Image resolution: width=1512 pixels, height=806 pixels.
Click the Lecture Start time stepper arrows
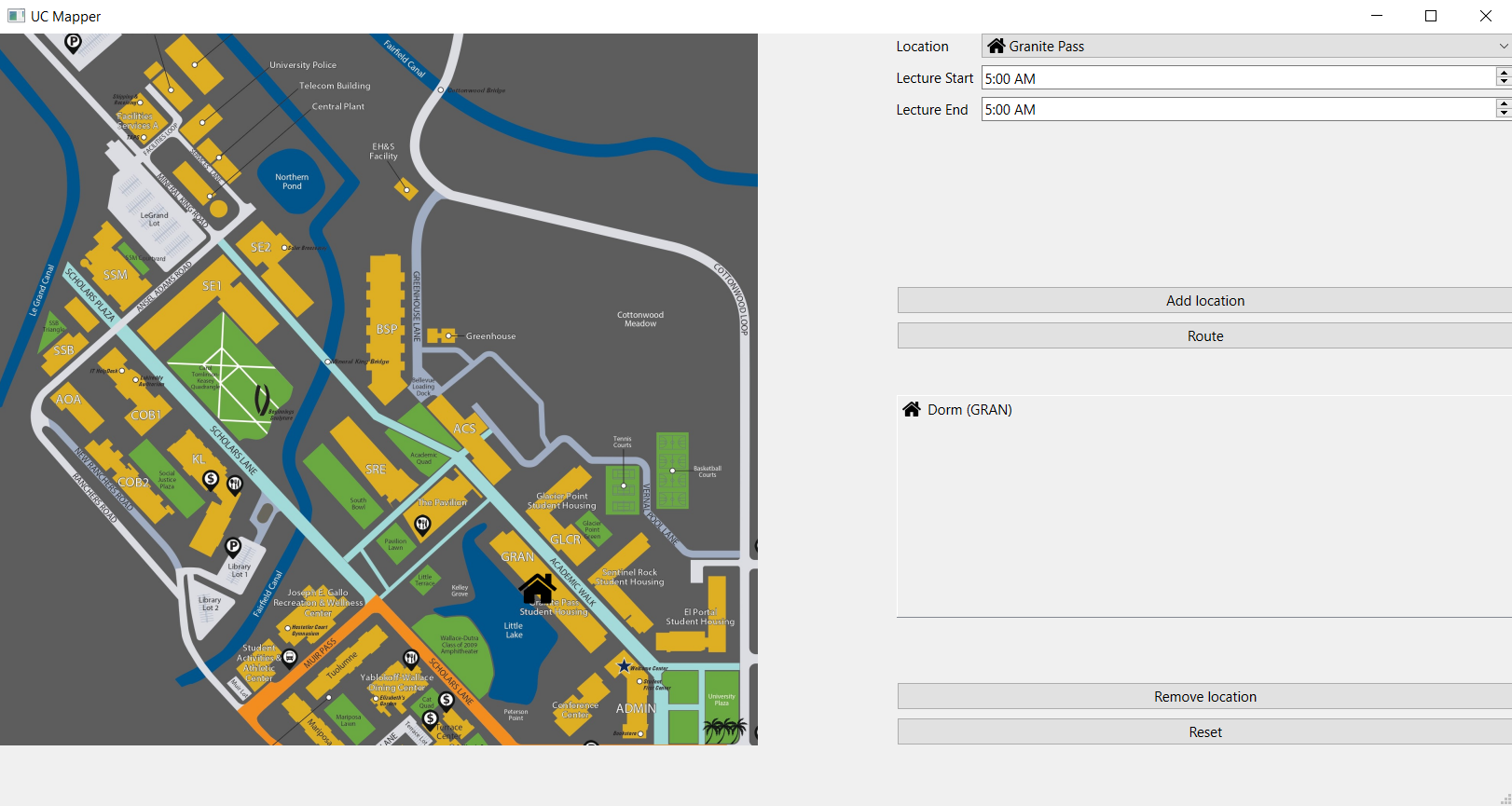tap(1503, 78)
